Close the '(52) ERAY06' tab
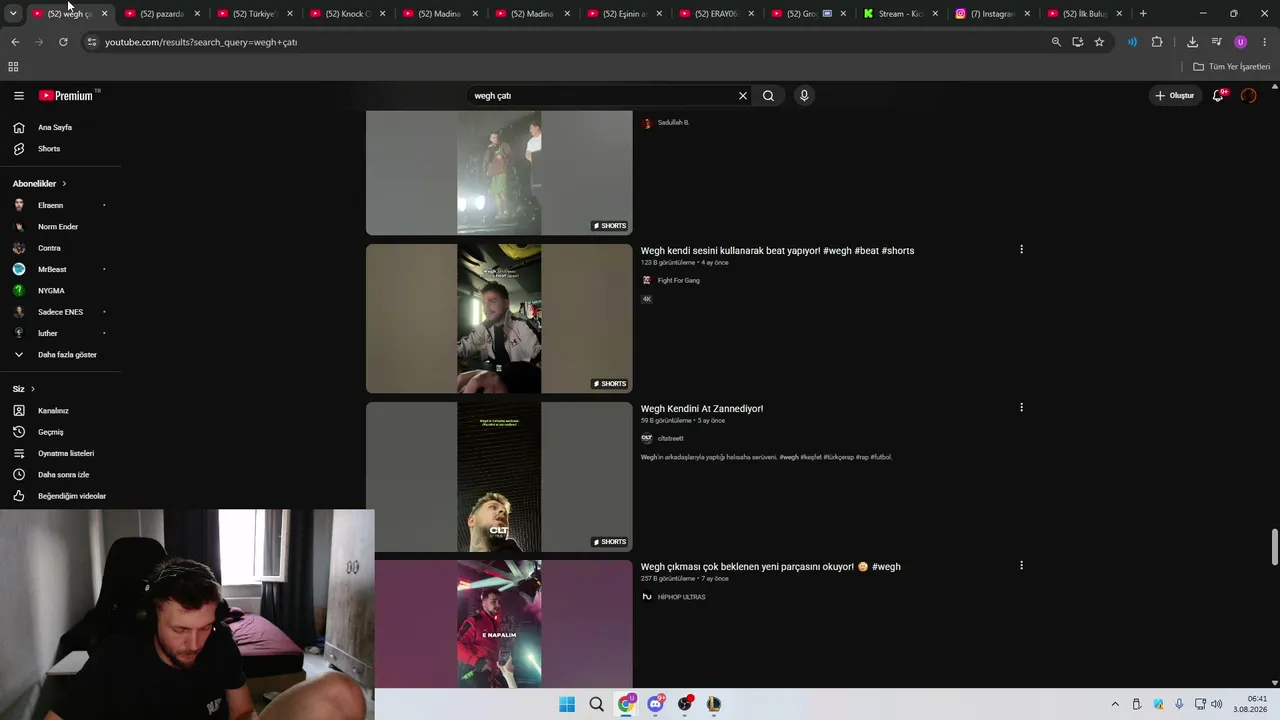The image size is (1280, 720). click(750, 14)
